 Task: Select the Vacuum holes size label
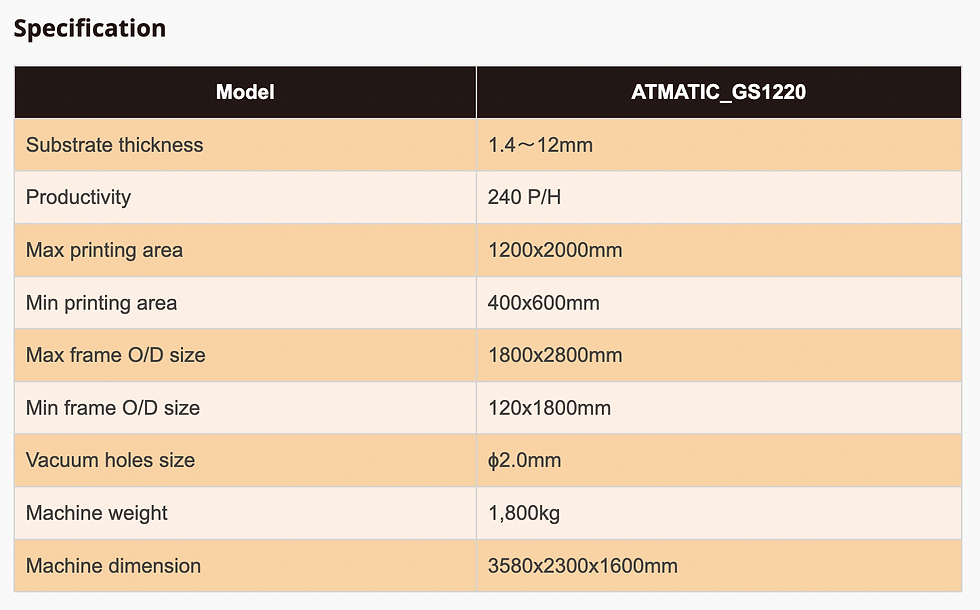pos(110,460)
